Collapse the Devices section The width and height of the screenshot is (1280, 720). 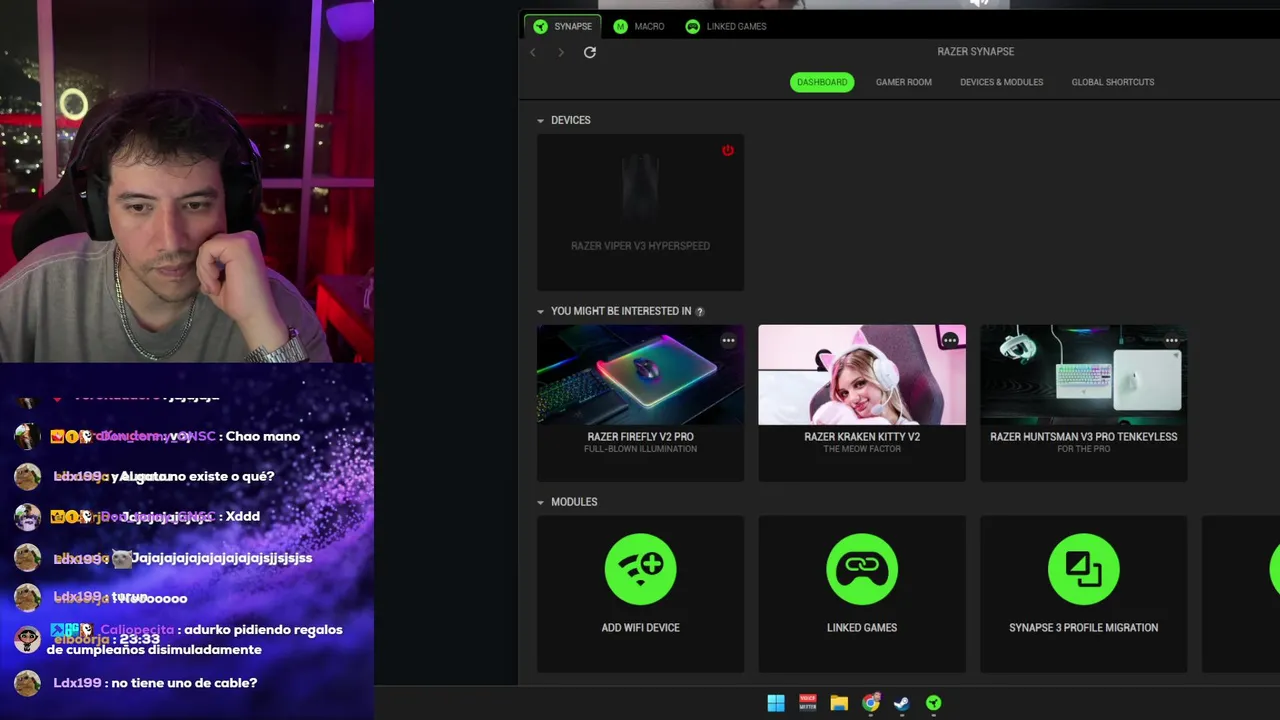(541, 120)
